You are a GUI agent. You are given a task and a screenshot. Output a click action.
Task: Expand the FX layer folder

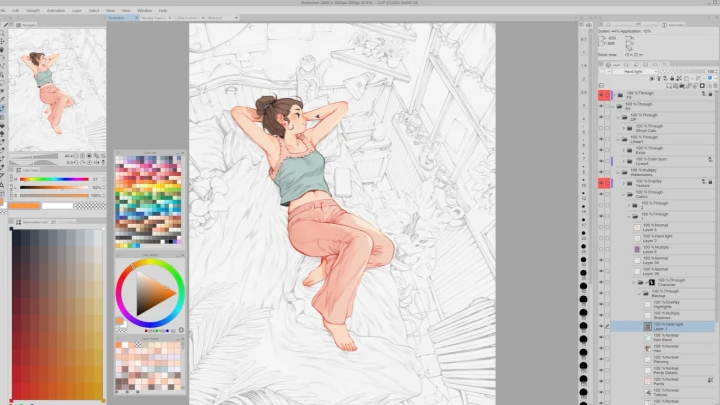614,95
